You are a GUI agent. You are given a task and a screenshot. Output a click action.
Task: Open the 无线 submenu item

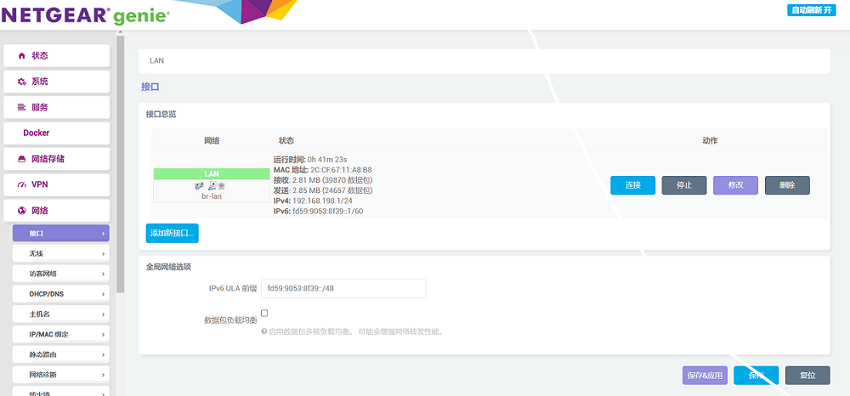point(61,254)
